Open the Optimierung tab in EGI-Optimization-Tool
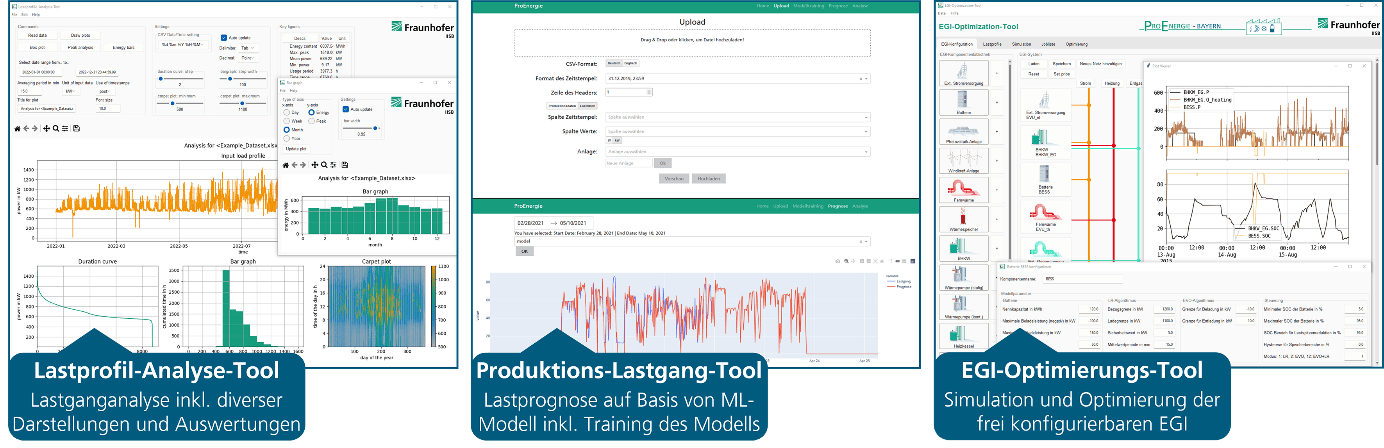The image size is (1384, 448). (x=1077, y=45)
